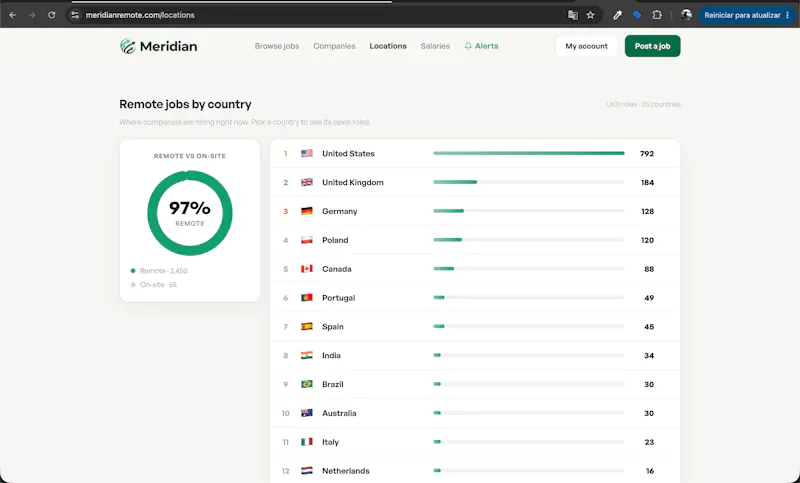
Task: Click the Meridian logo icon
Action: click(128, 46)
